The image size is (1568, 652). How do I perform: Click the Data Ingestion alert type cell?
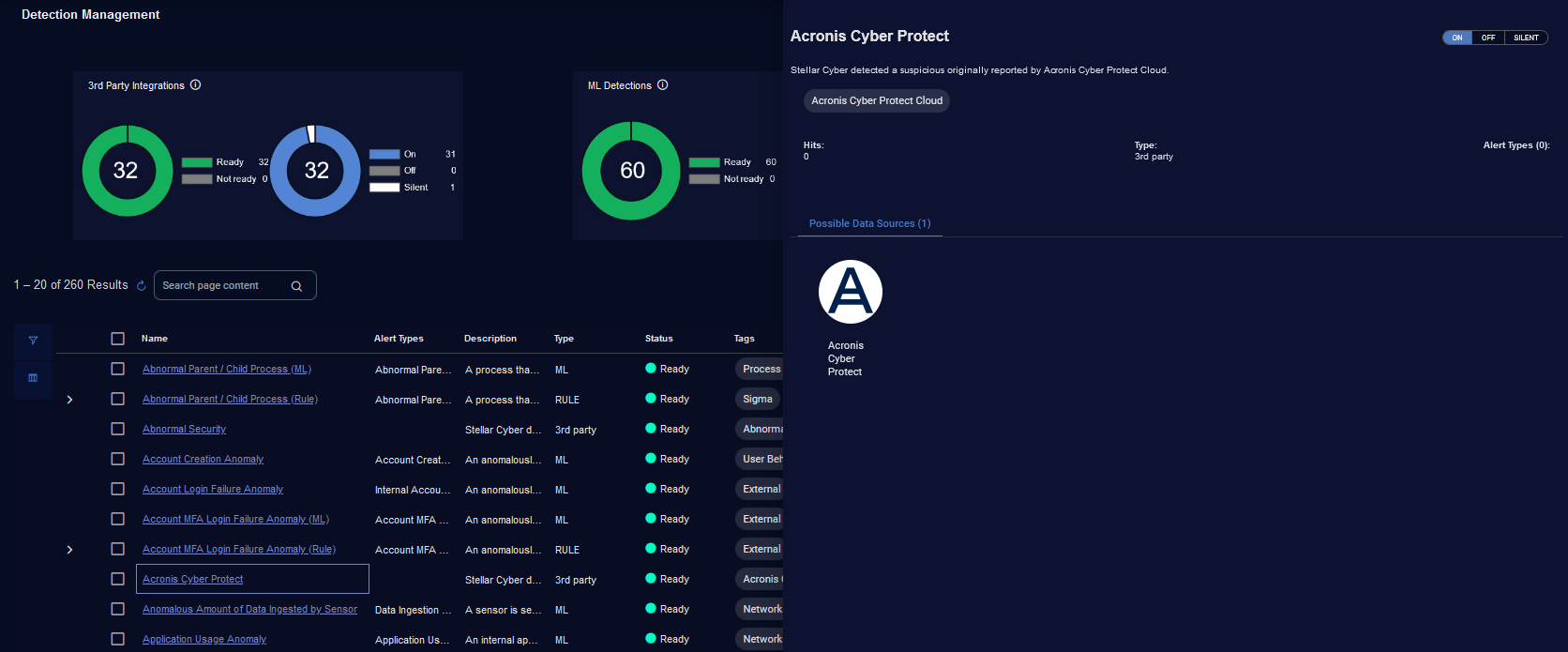[x=413, y=610]
